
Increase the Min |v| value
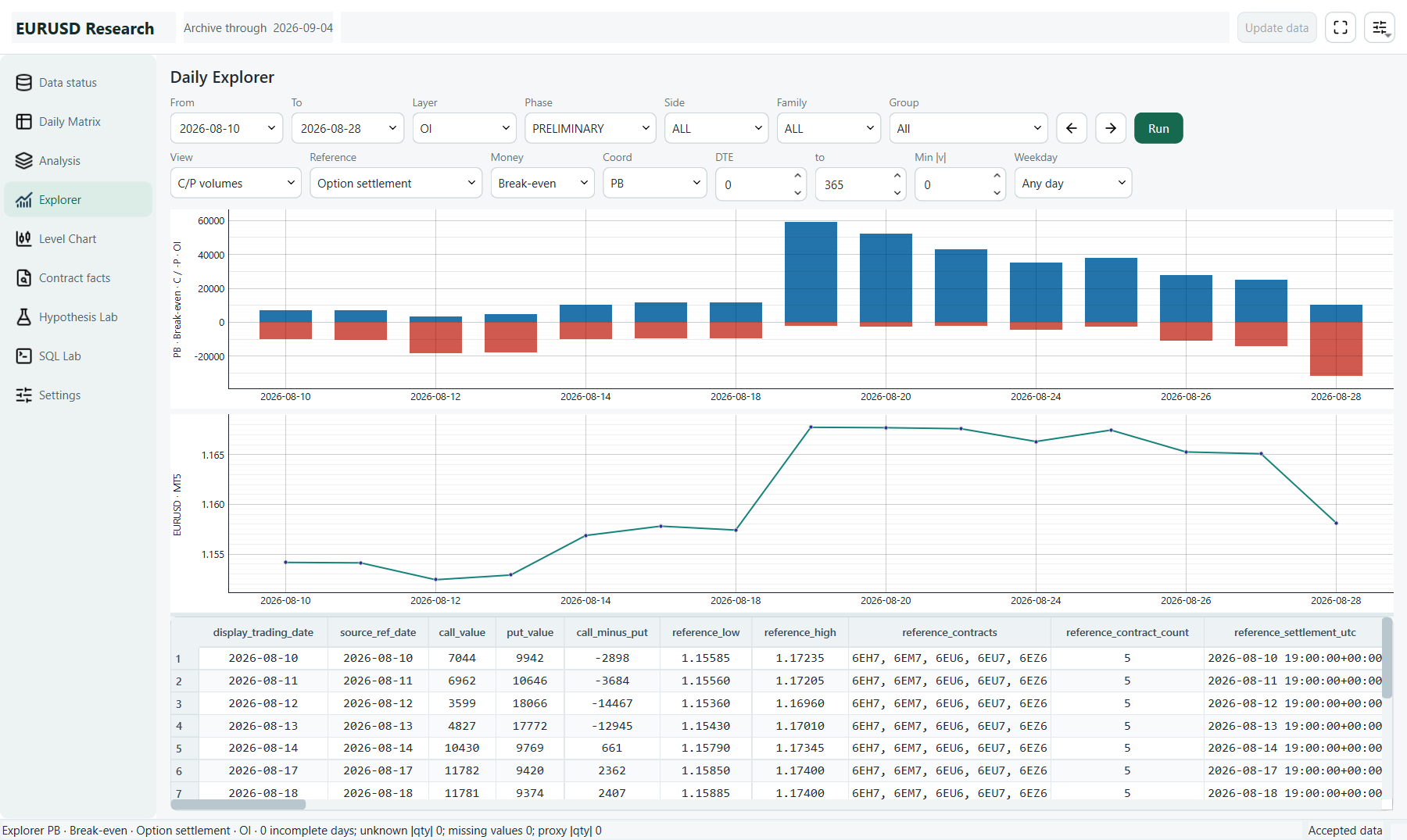click(997, 176)
